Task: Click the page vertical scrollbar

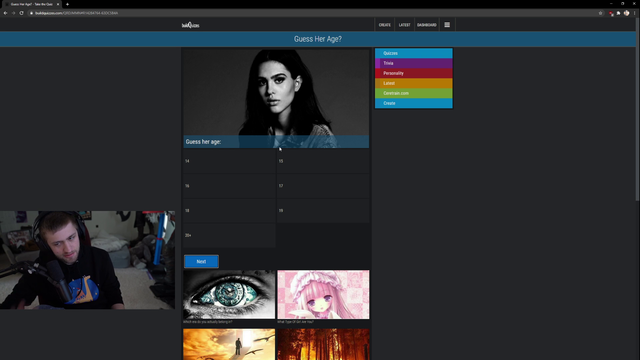Action: 638,110
